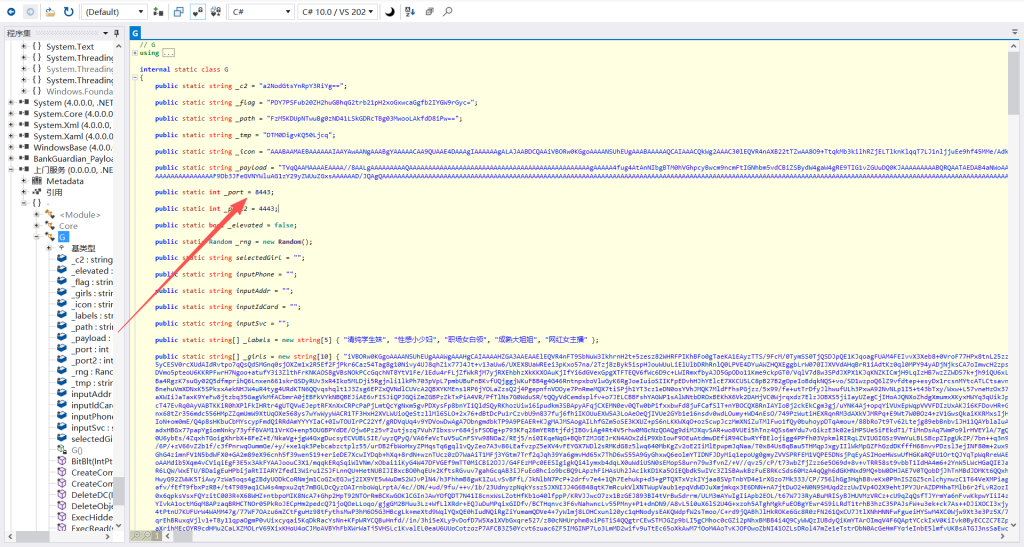The width and height of the screenshot is (1024, 547).
Task: Select the Core class tree item
Action: [x=68, y=225]
